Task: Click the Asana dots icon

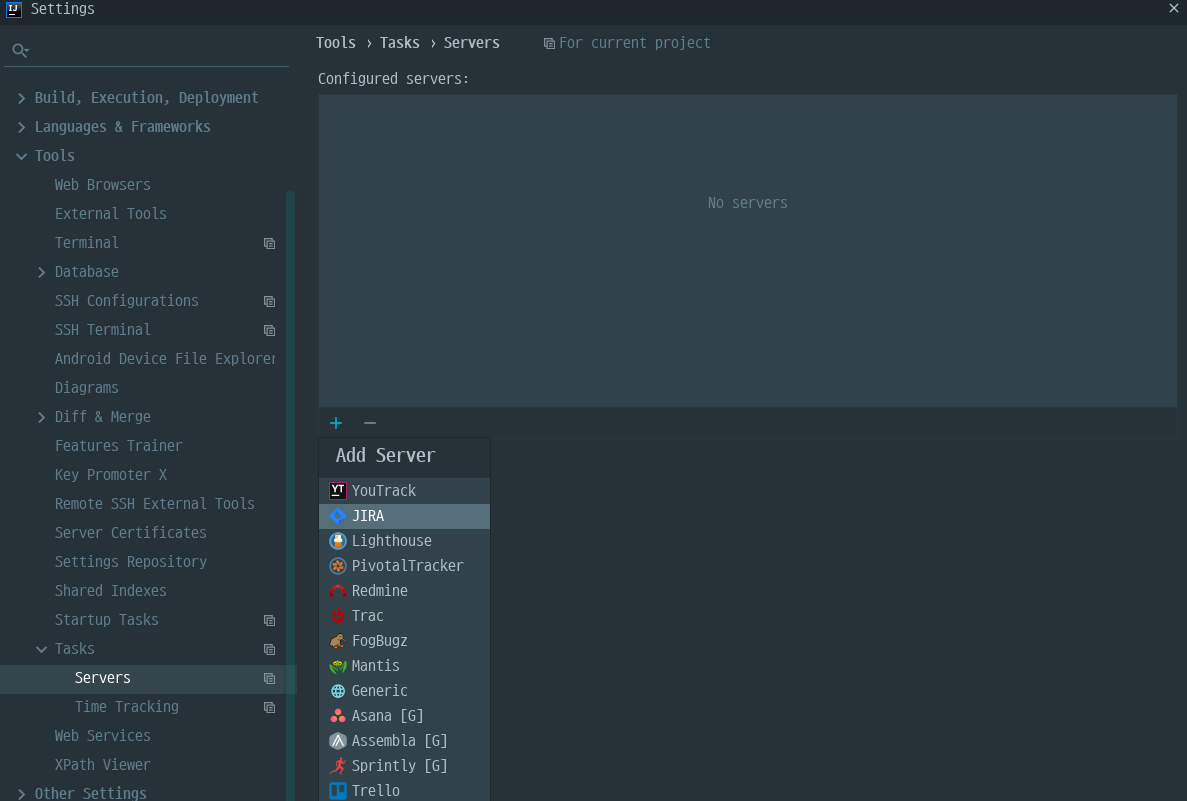Action: (x=338, y=715)
